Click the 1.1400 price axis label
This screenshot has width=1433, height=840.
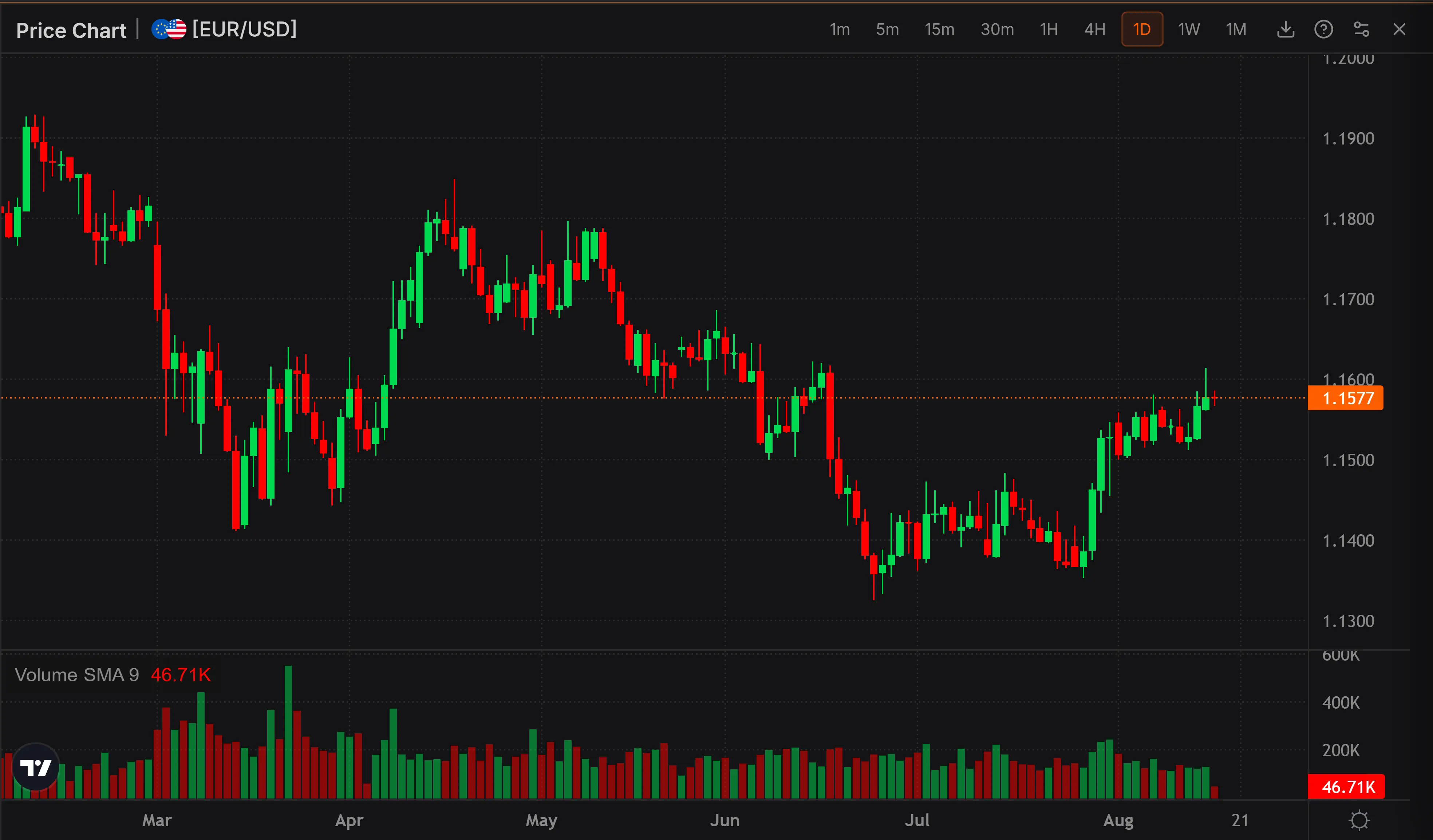tap(1348, 540)
